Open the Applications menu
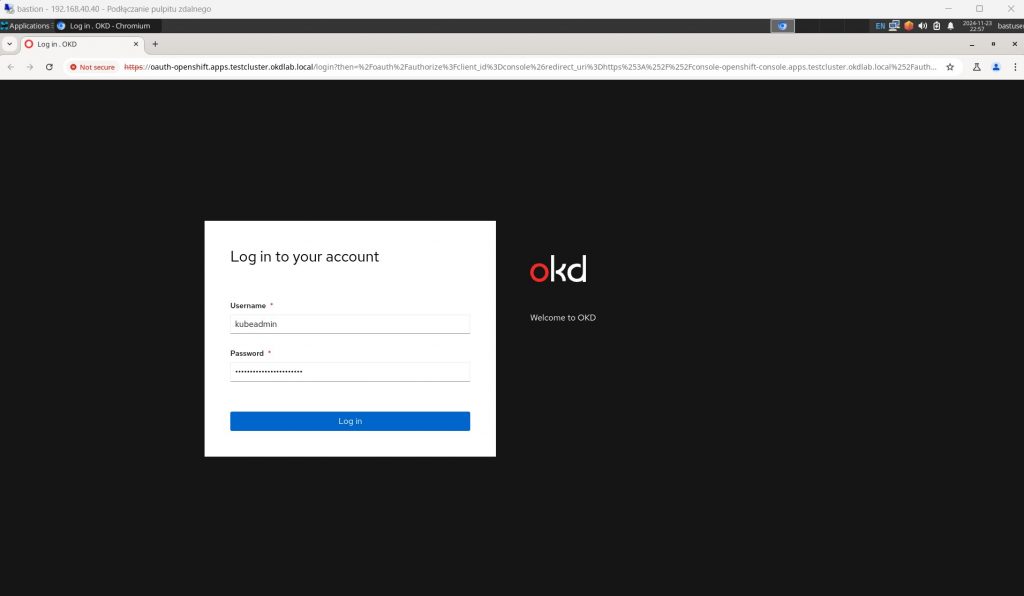Viewport: 1024px width, 596px height. click(25, 26)
